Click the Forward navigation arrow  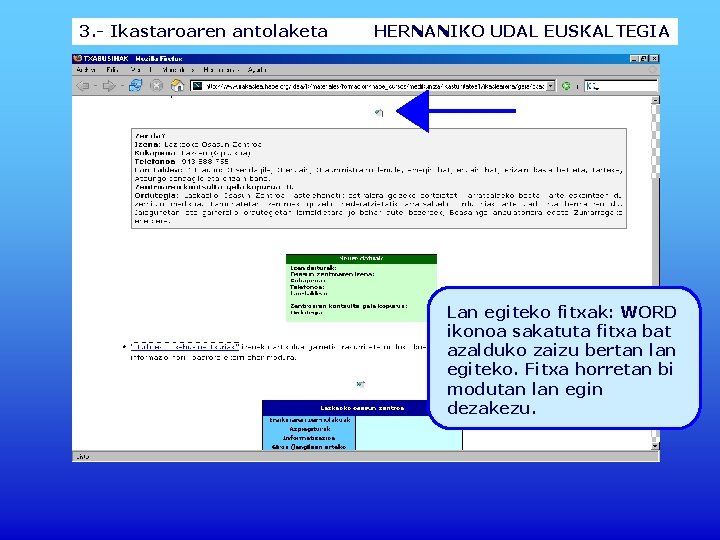[x=109, y=86]
